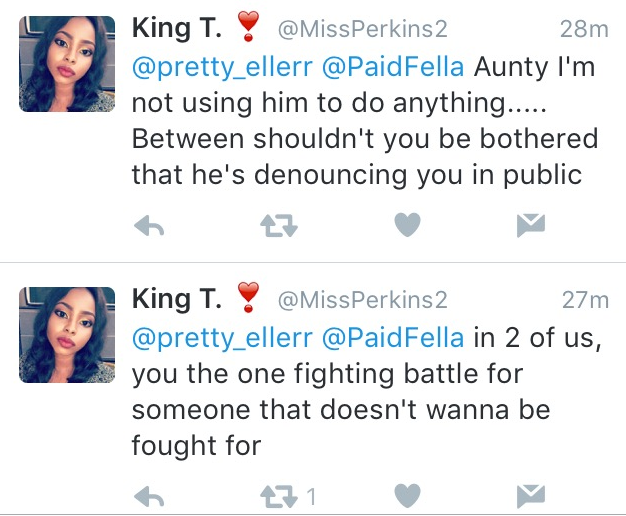
Task: Open @PaidFella mention in first tweet
Action: click(x=395, y=67)
